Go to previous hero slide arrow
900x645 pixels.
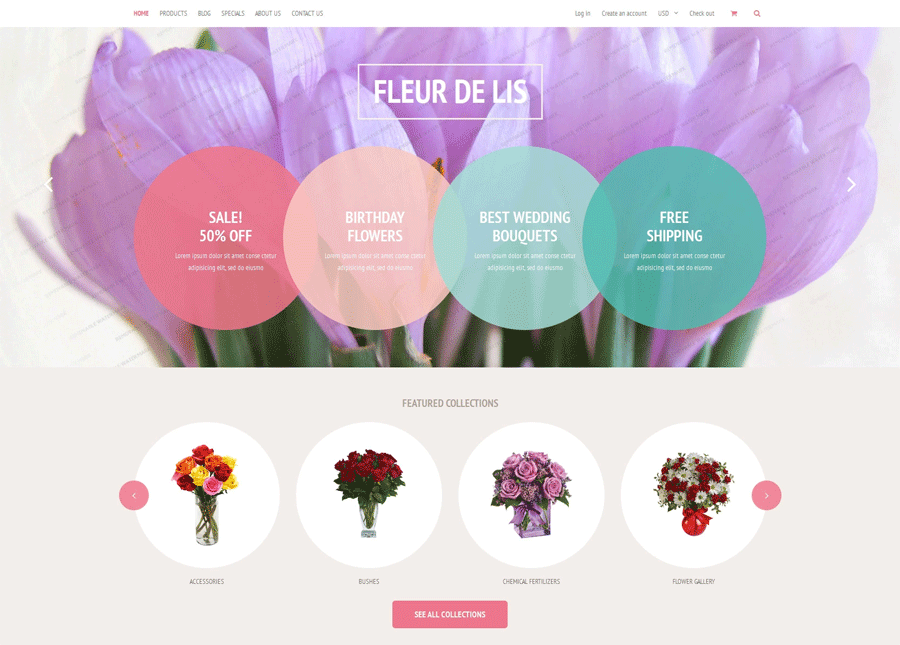[x=49, y=184]
